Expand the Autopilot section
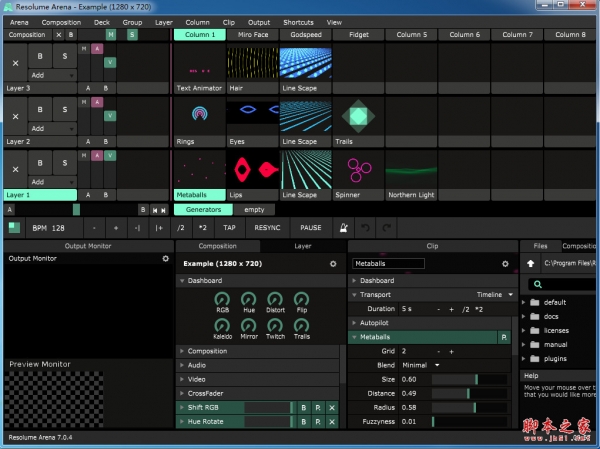Image resolution: width=600 pixels, height=449 pixels. click(376, 323)
